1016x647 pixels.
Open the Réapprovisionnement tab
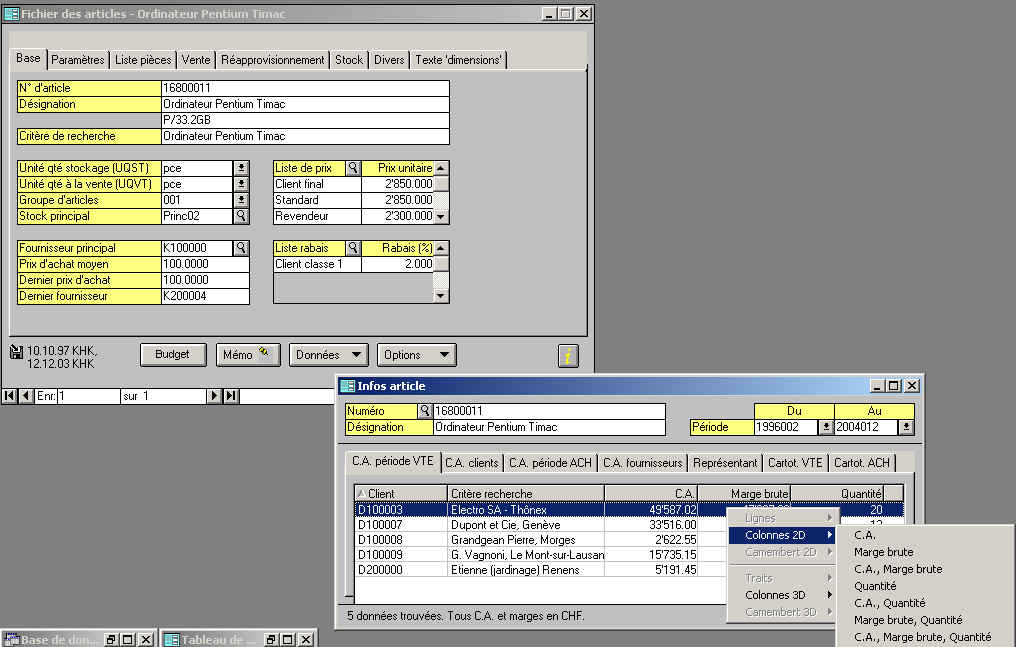273,60
